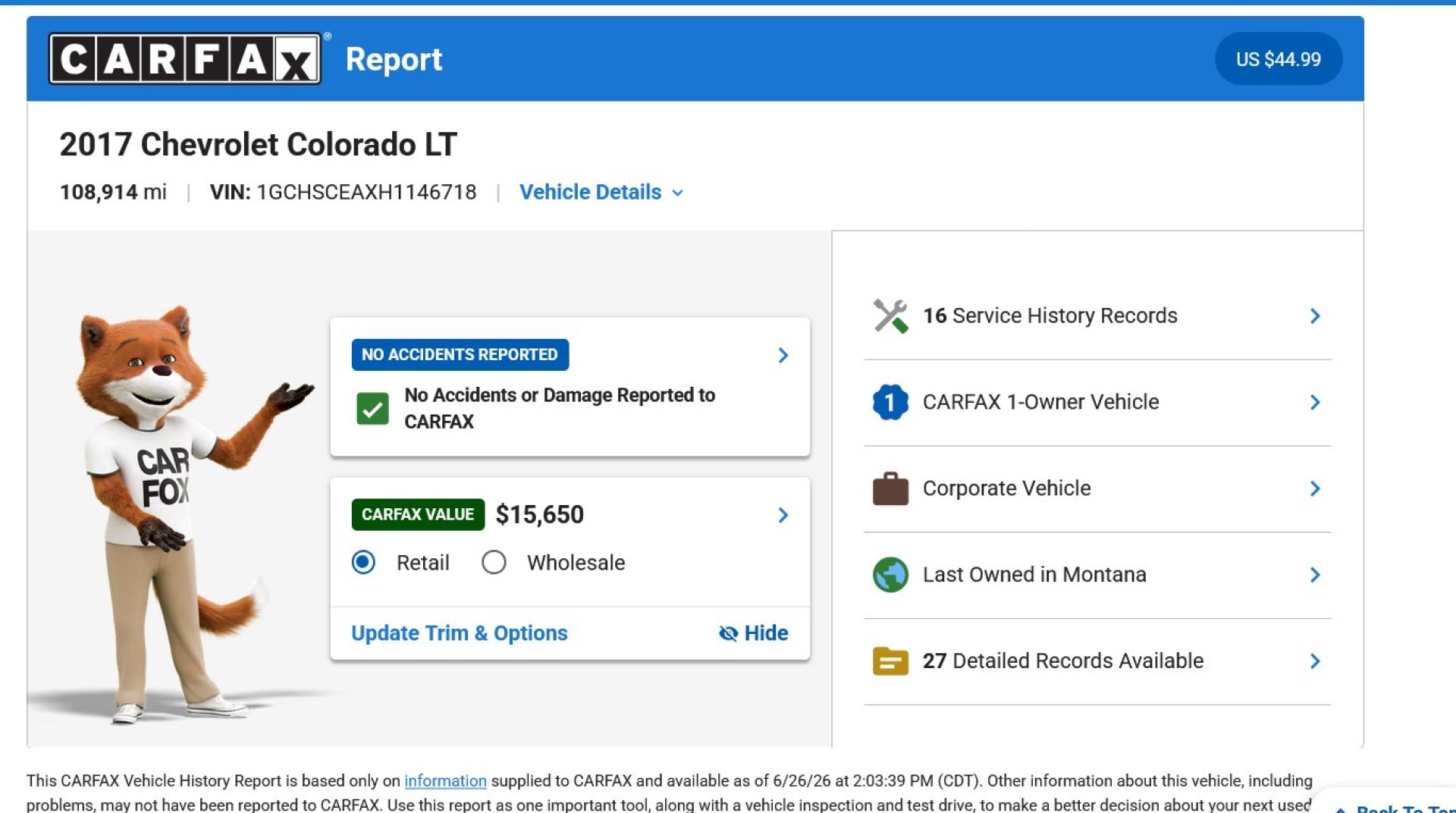Open the CARFAX Value chevron arrow
Viewport: 1456px width, 813px height.
click(x=783, y=516)
